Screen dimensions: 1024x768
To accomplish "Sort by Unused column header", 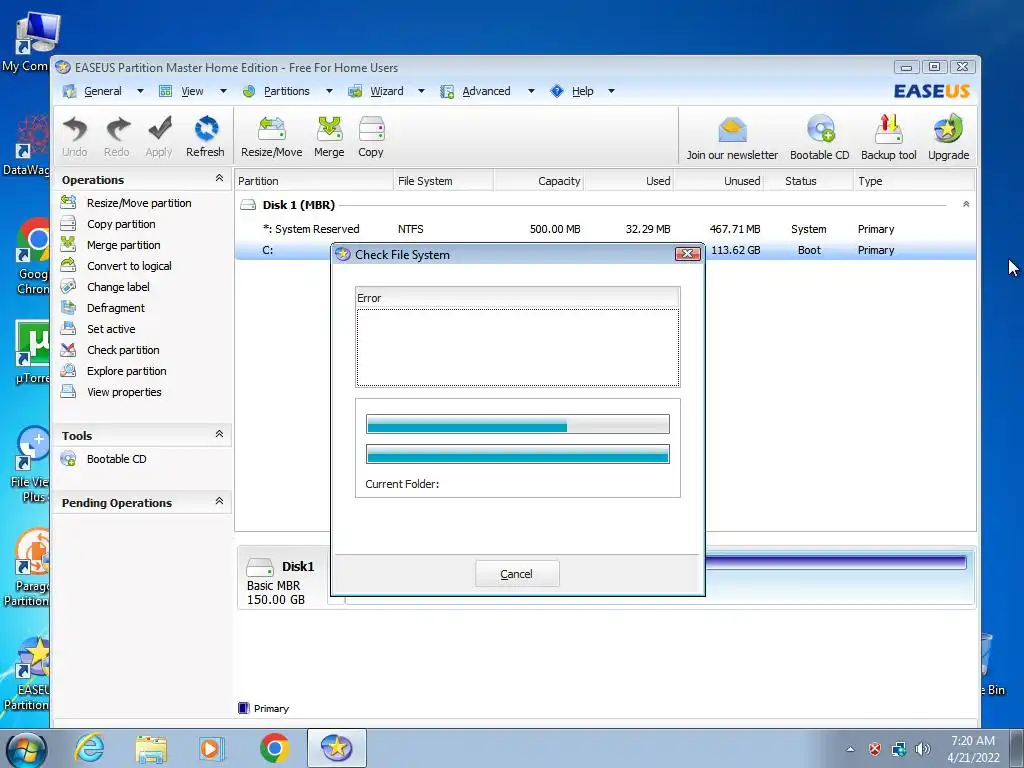I will click(719, 181).
